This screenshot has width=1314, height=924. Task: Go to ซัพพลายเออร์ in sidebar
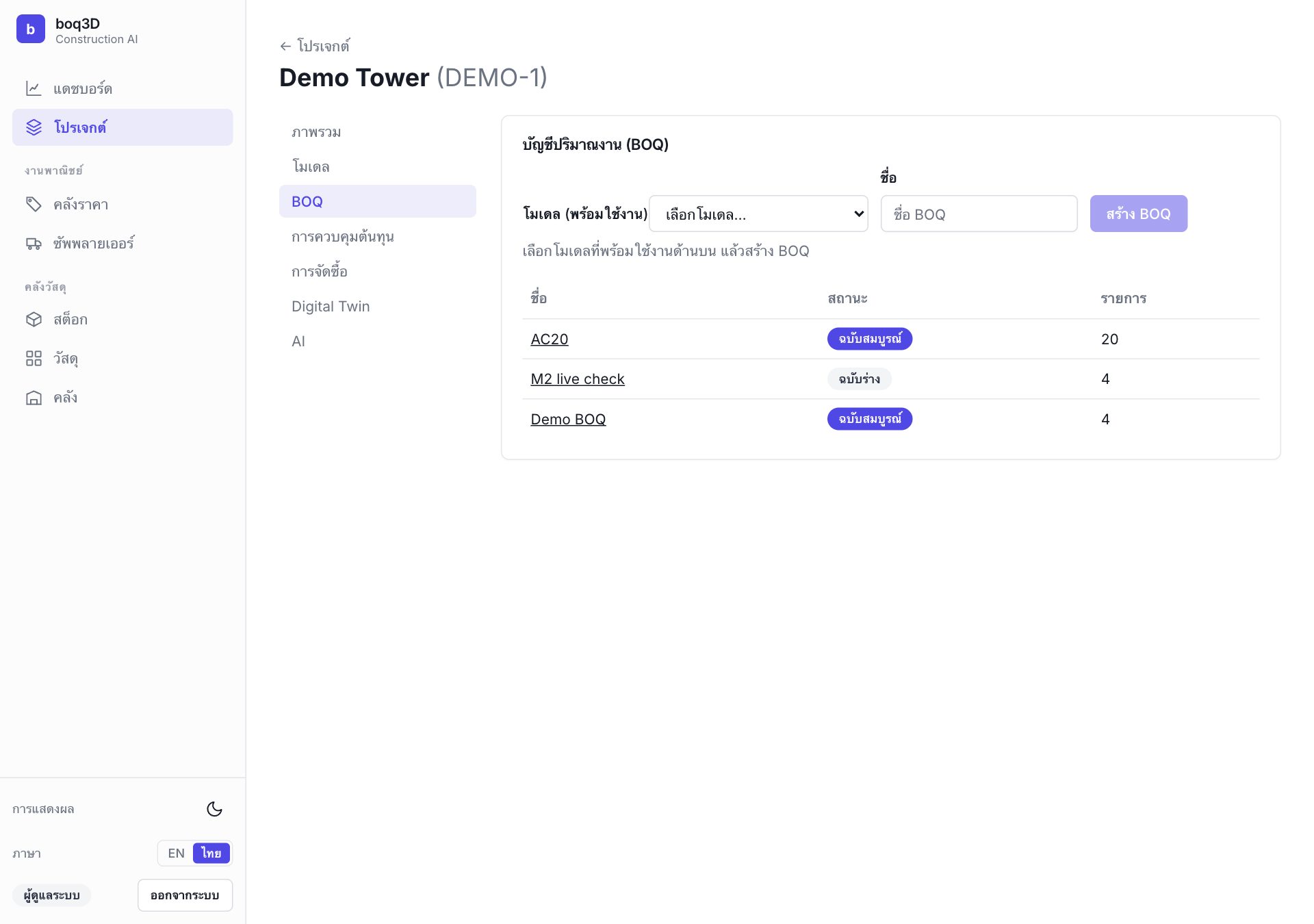(123, 243)
